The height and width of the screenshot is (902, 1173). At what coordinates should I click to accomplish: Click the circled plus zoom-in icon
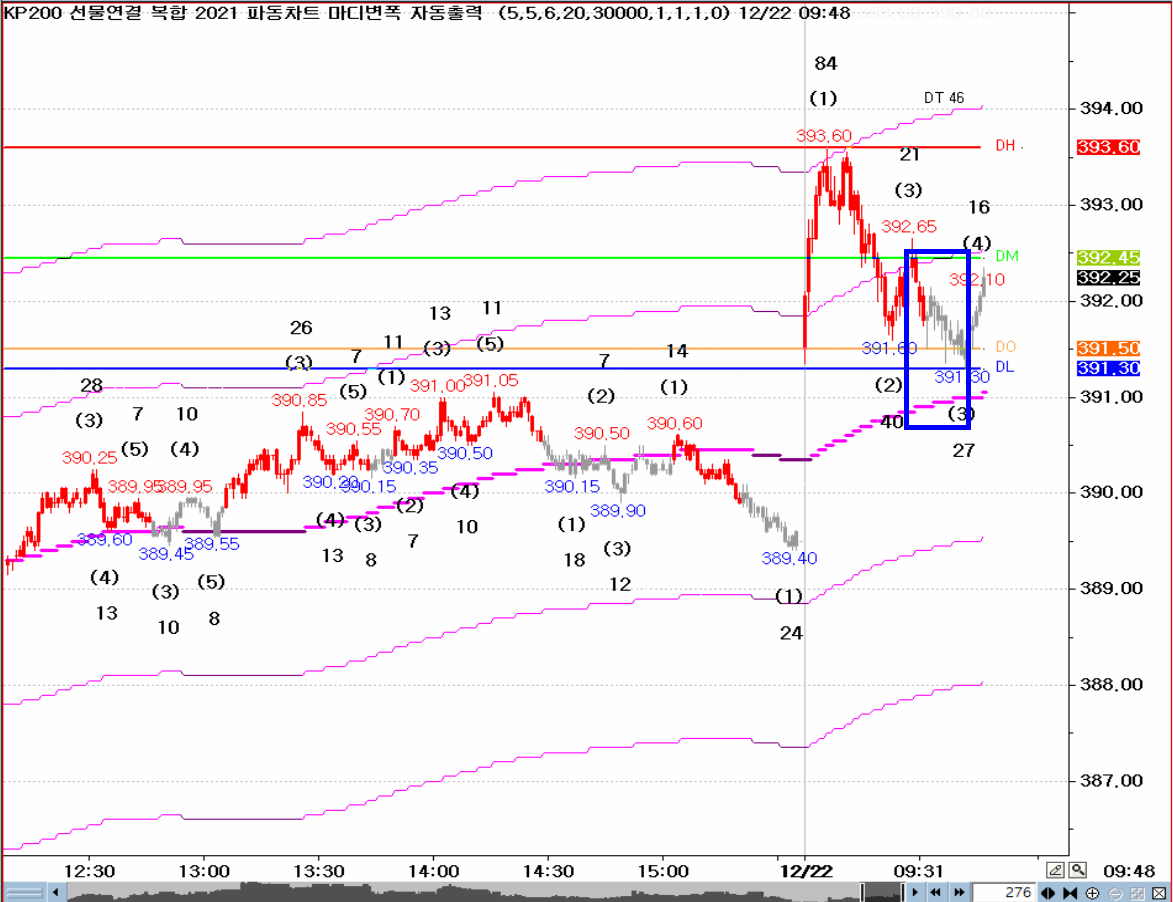tap(1093, 892)
